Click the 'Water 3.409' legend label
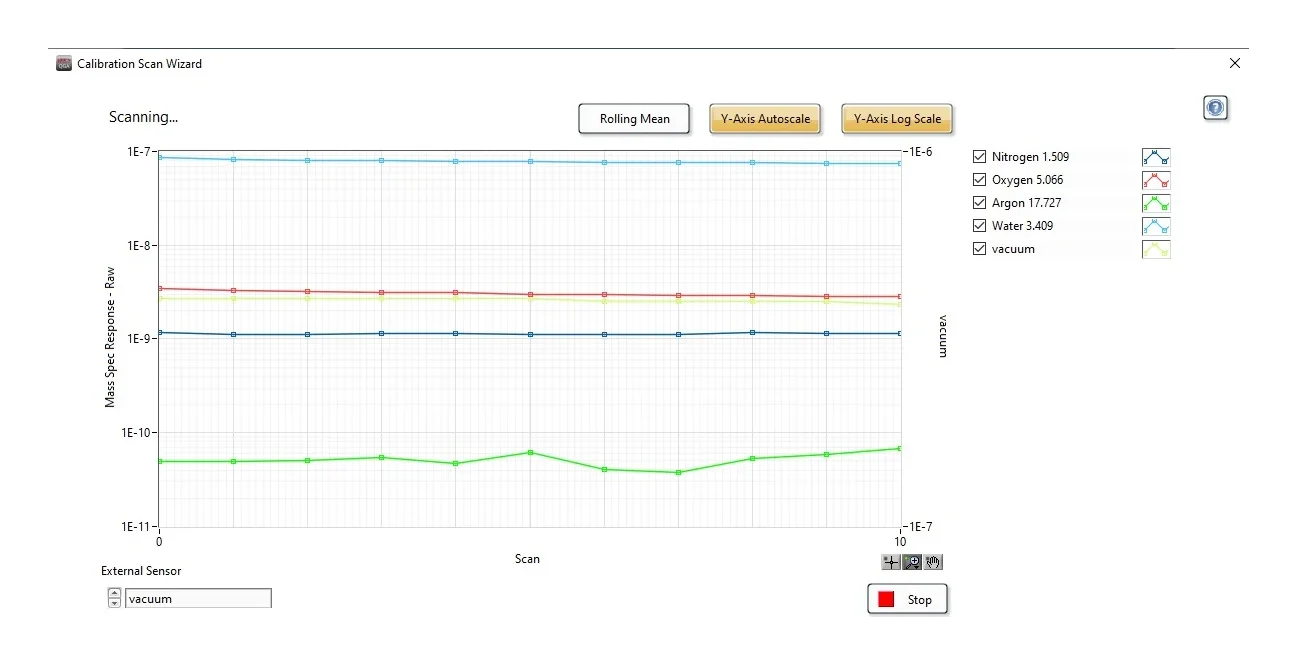This screenshot has width=1297, height=662. [x=1022, y=226]
